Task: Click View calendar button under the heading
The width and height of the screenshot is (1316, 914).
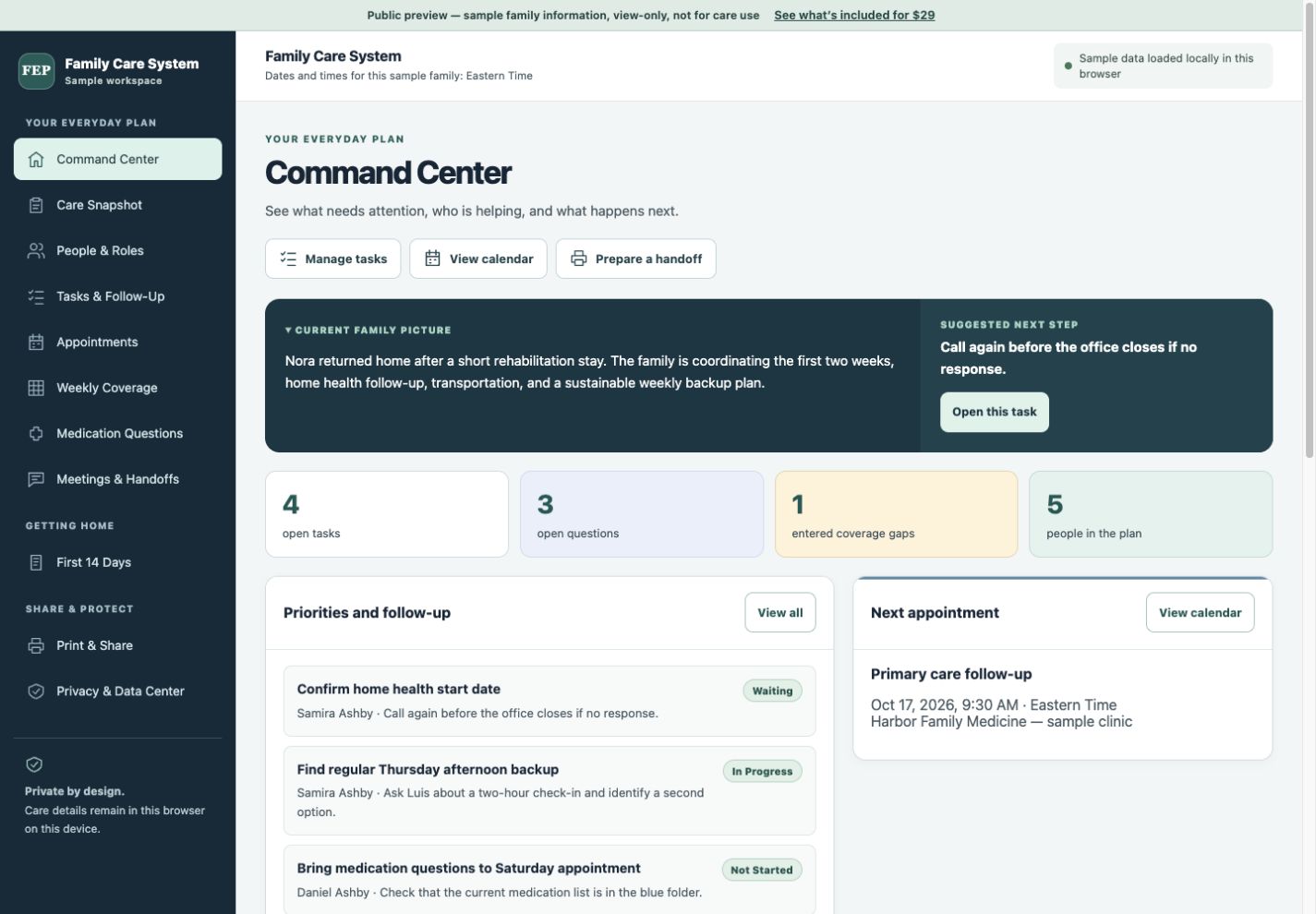Action: (478, 259)
